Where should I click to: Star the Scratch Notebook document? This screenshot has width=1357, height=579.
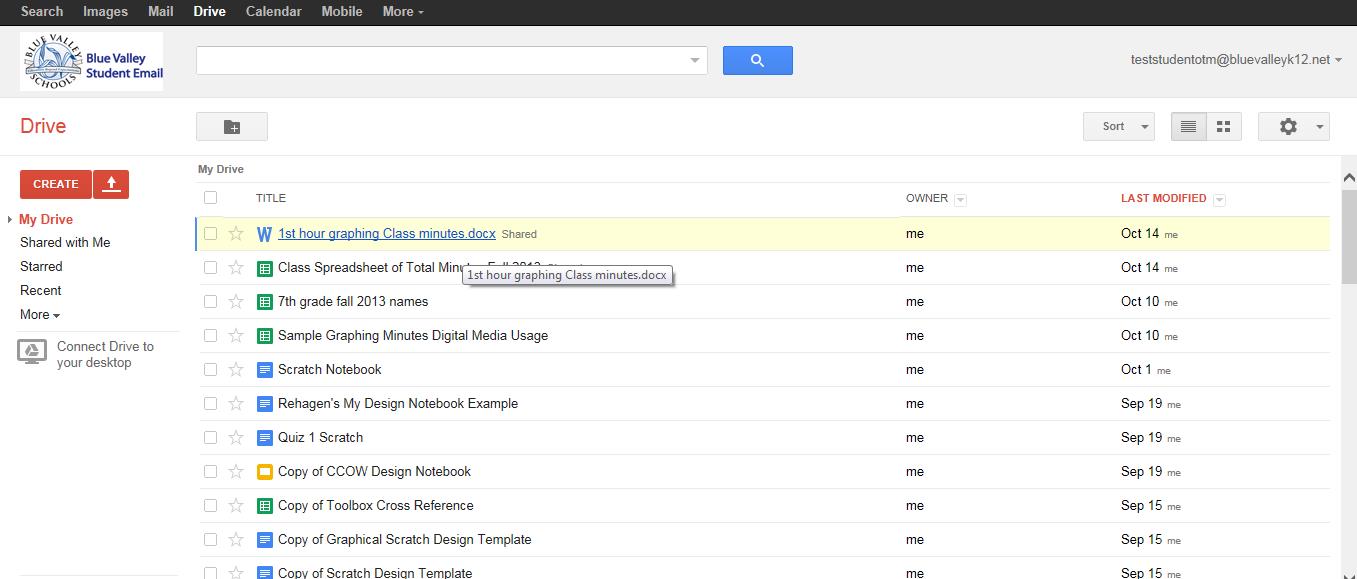click(236, 370)
